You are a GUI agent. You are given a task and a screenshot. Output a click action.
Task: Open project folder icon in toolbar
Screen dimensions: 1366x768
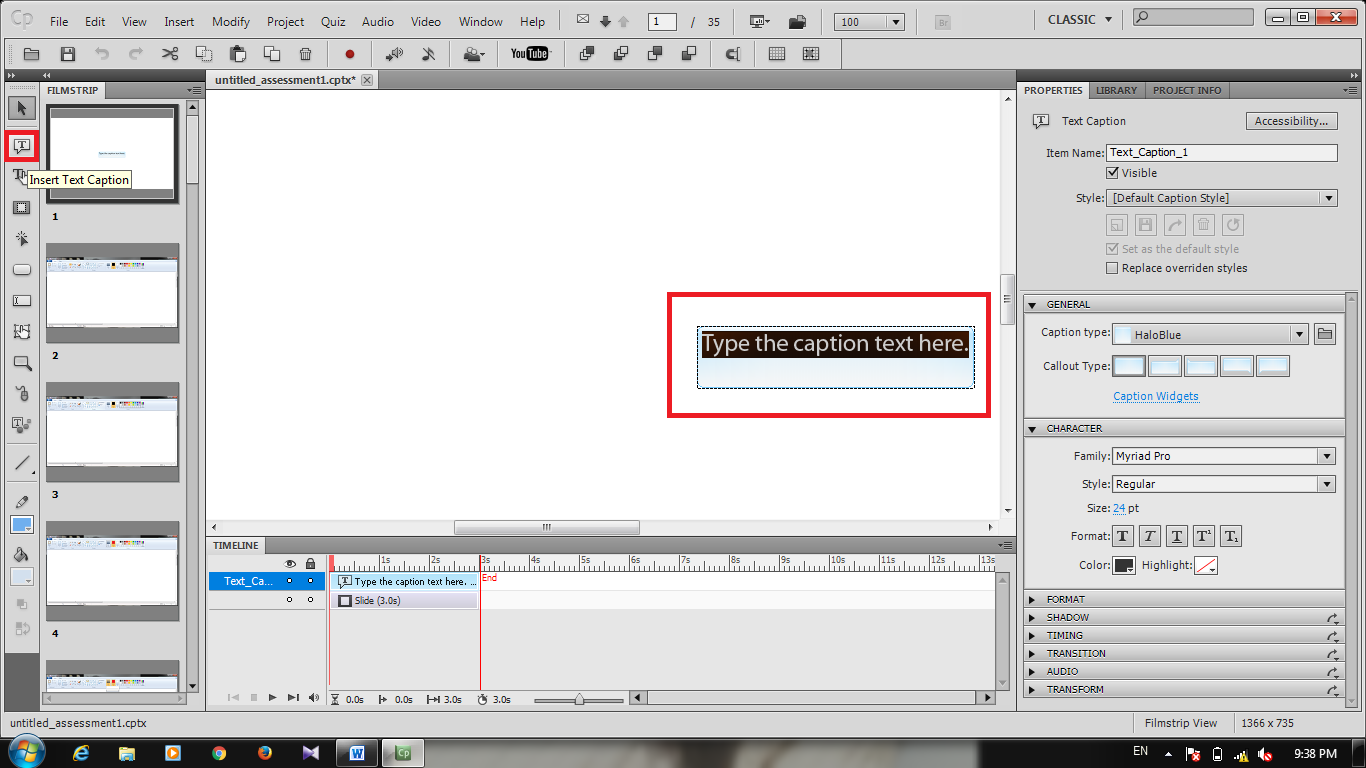pos(32,54)
